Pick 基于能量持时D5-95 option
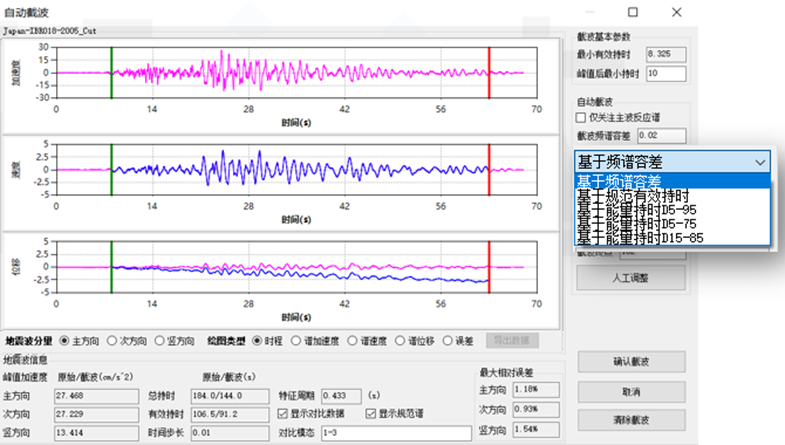 point(634,210)
